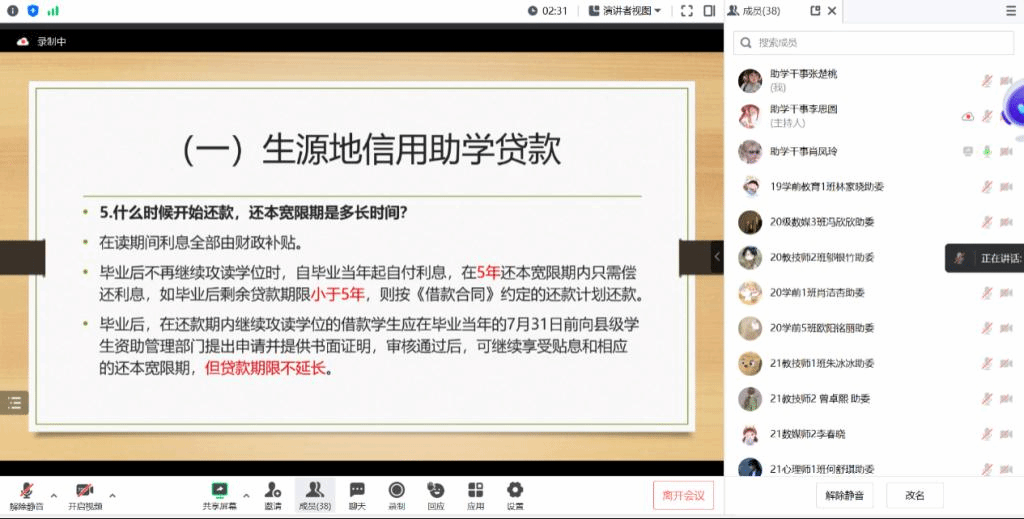Expand video options arrow beside 开启视频

tap(112, 495)
